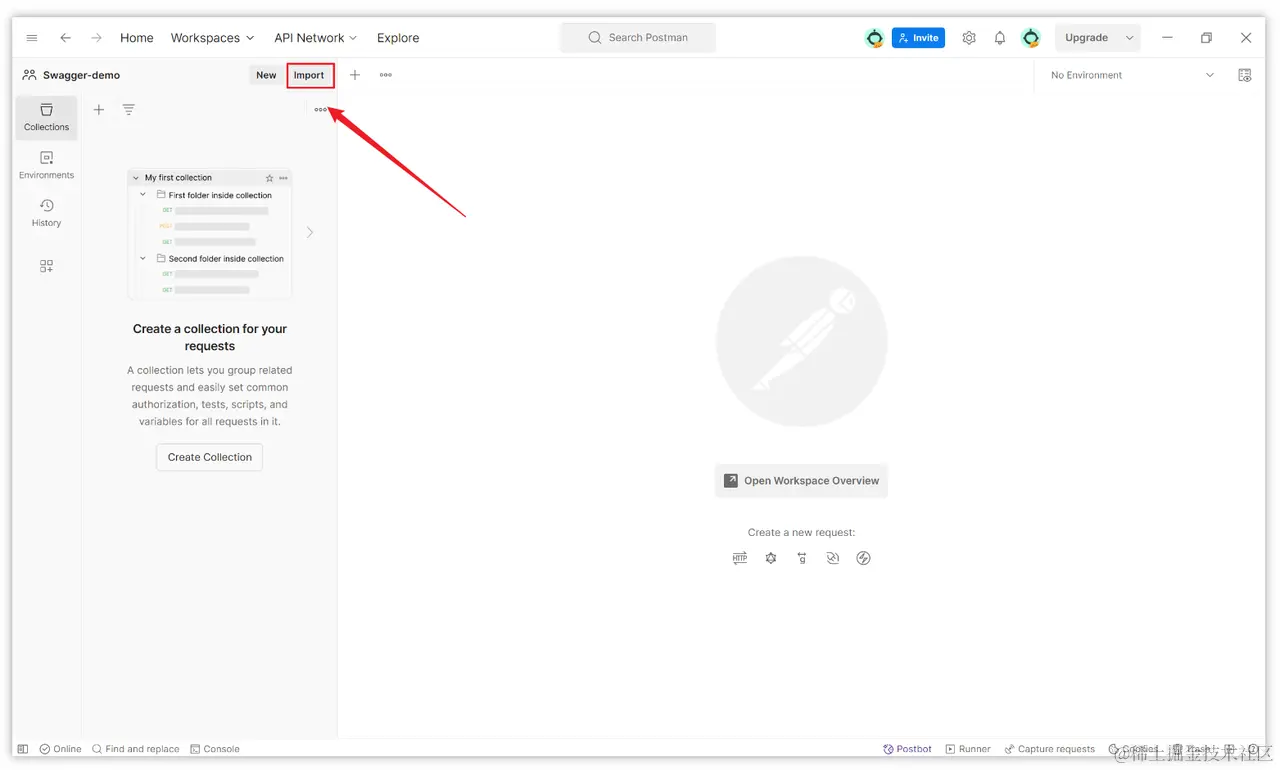The height and width of the screenshot is (770, 1280).
Task: Click the three dots on My first collection
Action: (x=283, y=178)
